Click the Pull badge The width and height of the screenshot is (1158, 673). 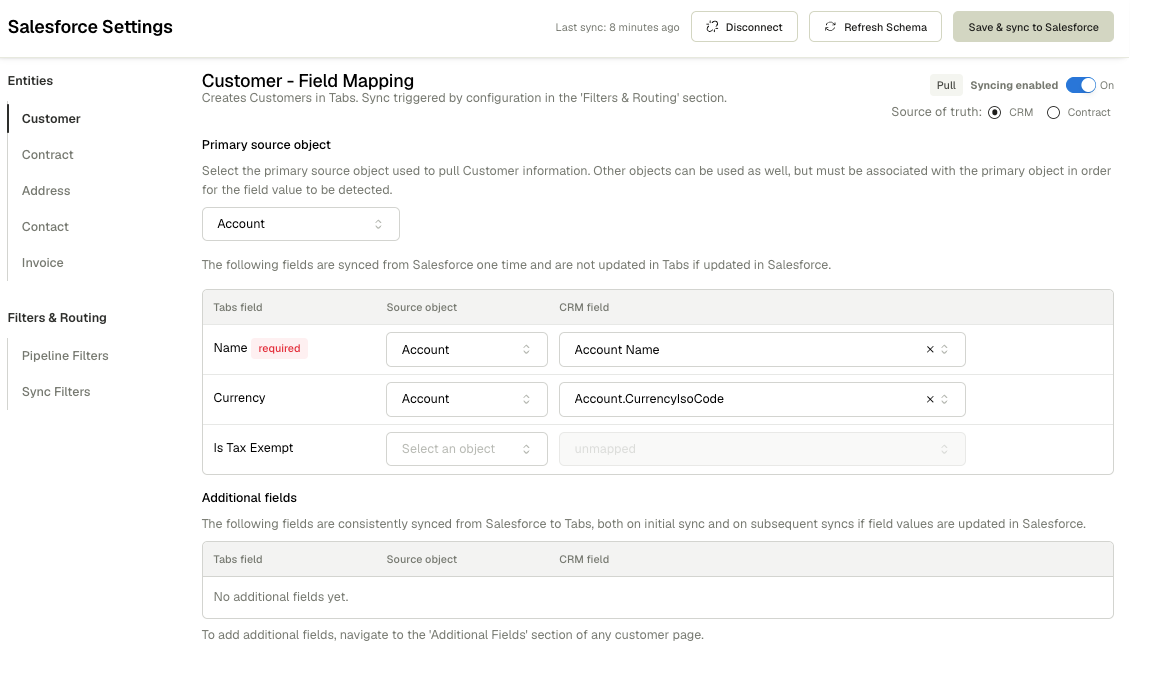point(946,85)
